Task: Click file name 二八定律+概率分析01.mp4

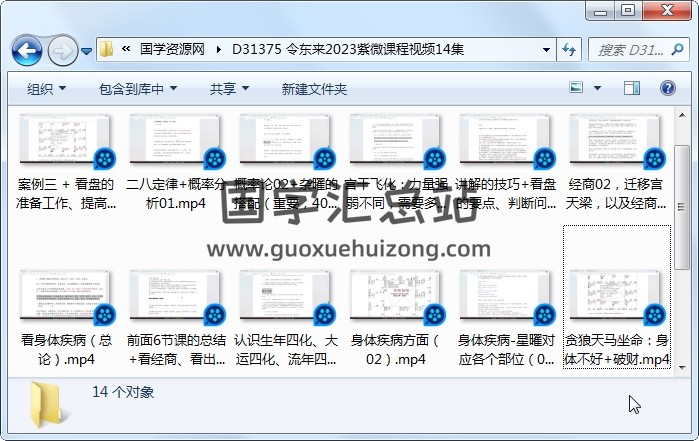Action: tap(176, 194)
